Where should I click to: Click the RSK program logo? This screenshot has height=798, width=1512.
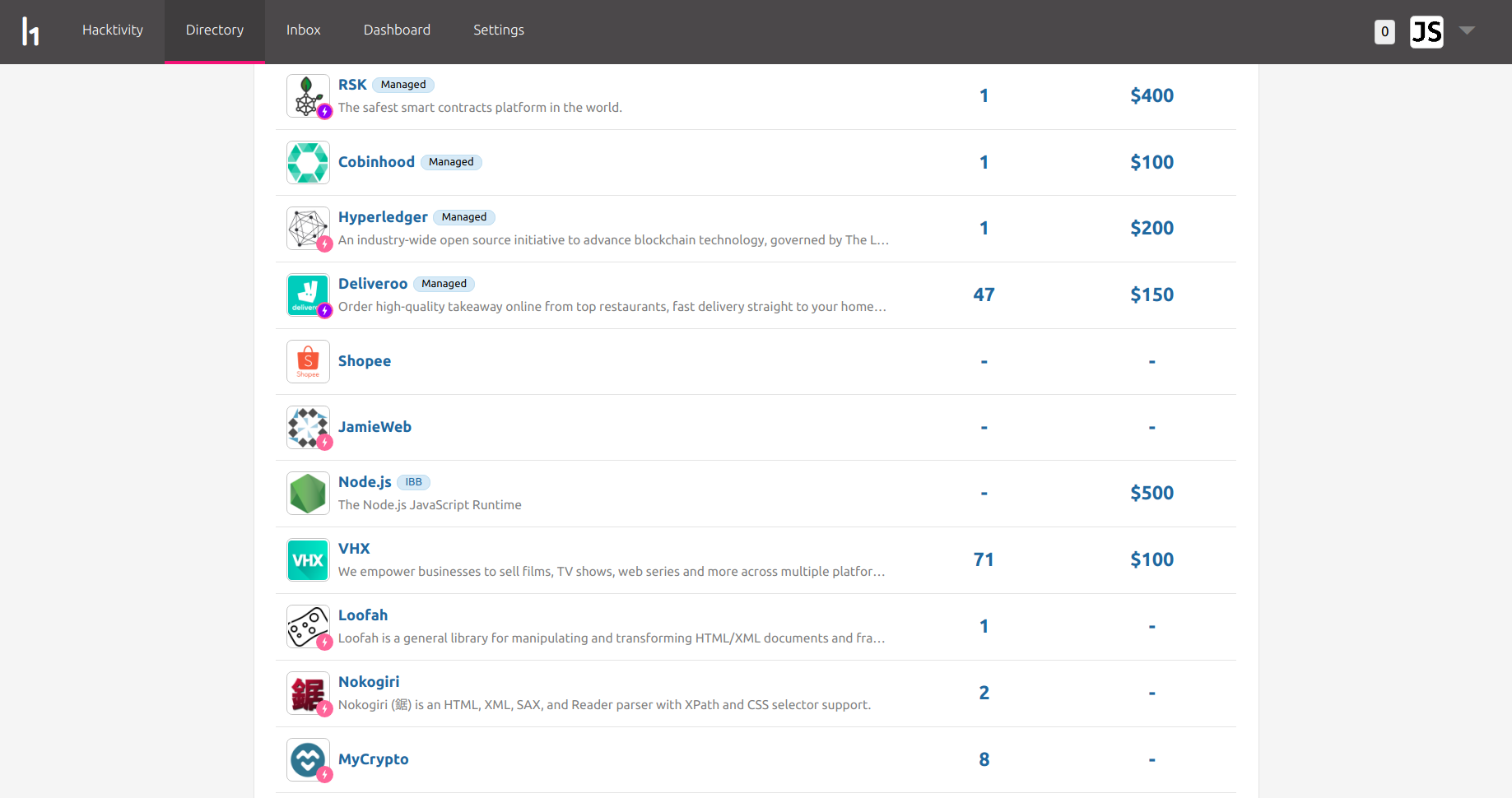pyautogui.click(x=308, y=96)
